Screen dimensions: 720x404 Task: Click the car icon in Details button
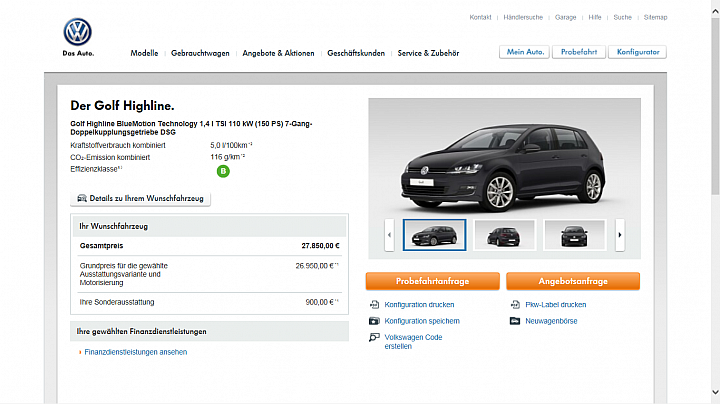pos(82,198)
